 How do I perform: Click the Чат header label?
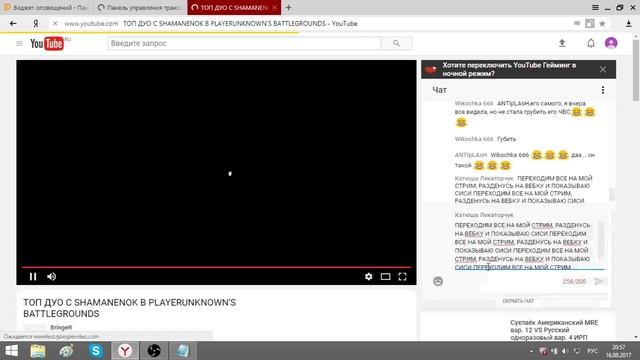click(x=439, y=90)
